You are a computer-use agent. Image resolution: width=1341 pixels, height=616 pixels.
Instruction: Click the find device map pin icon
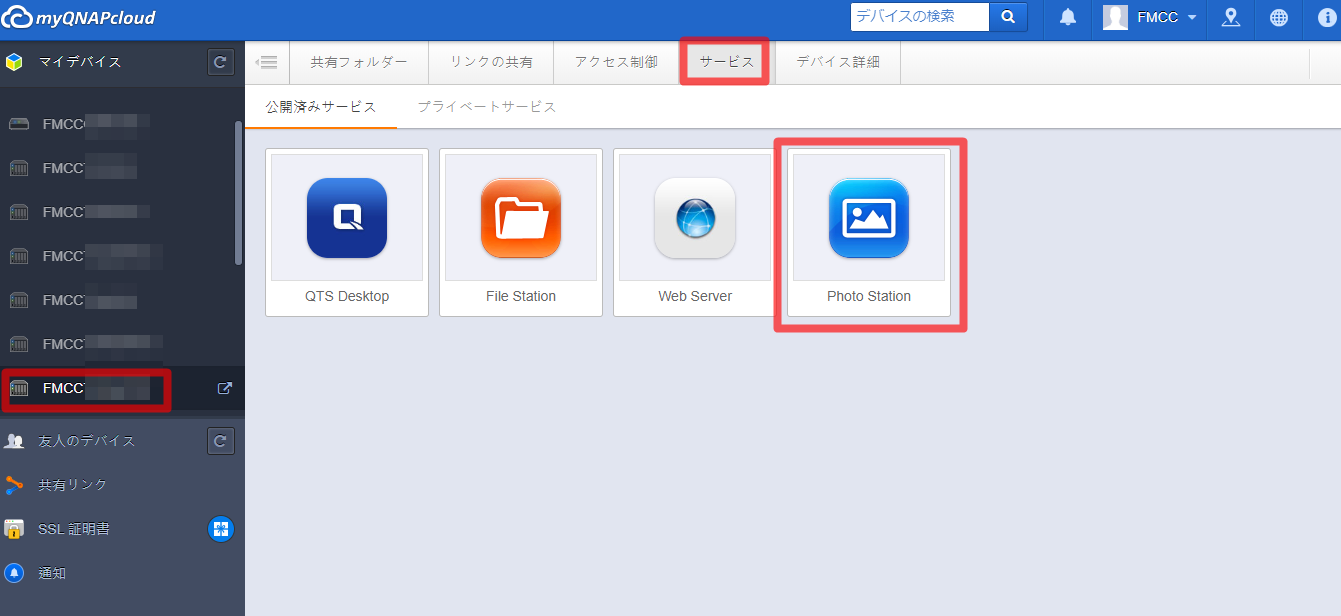click(1231, 17)
